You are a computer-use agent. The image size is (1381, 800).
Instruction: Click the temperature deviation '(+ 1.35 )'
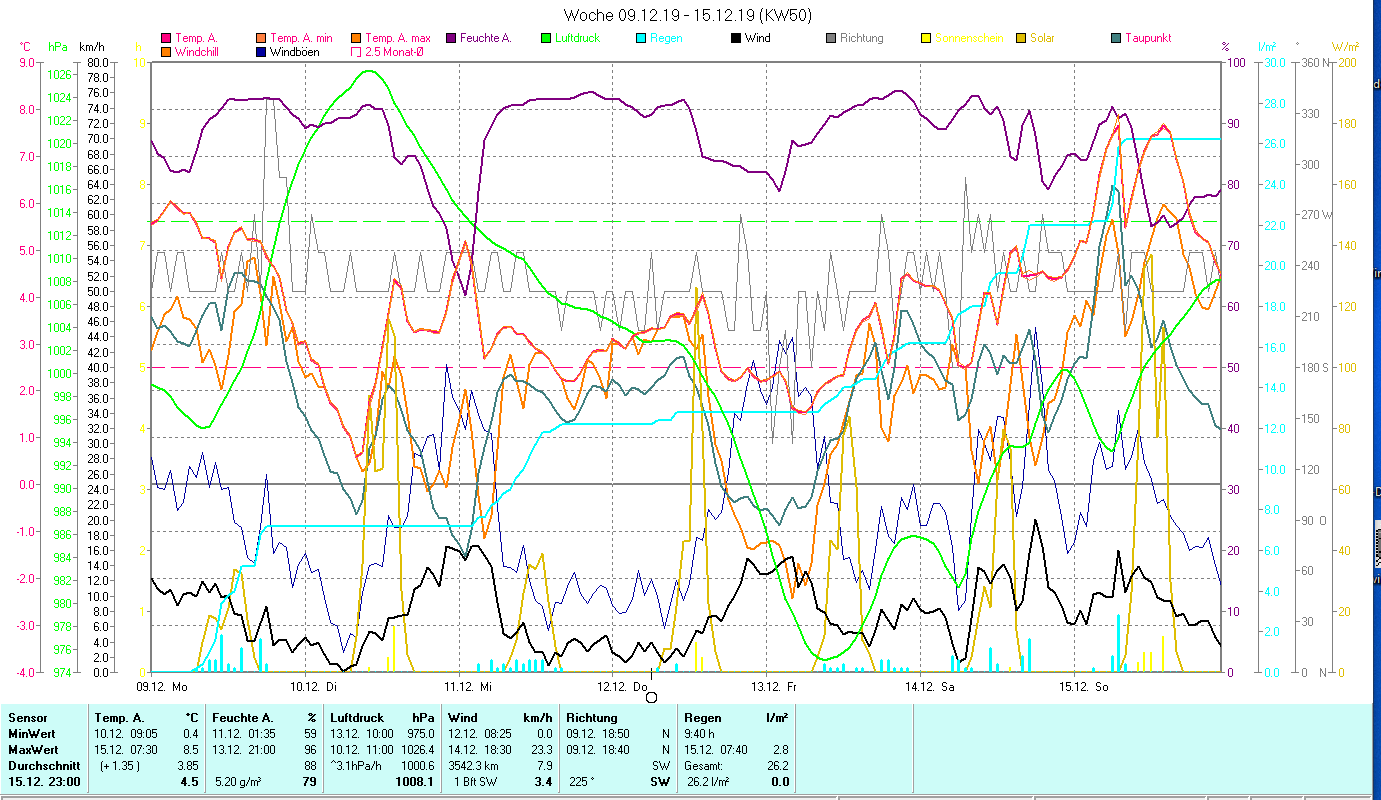[x=120, y=766]
